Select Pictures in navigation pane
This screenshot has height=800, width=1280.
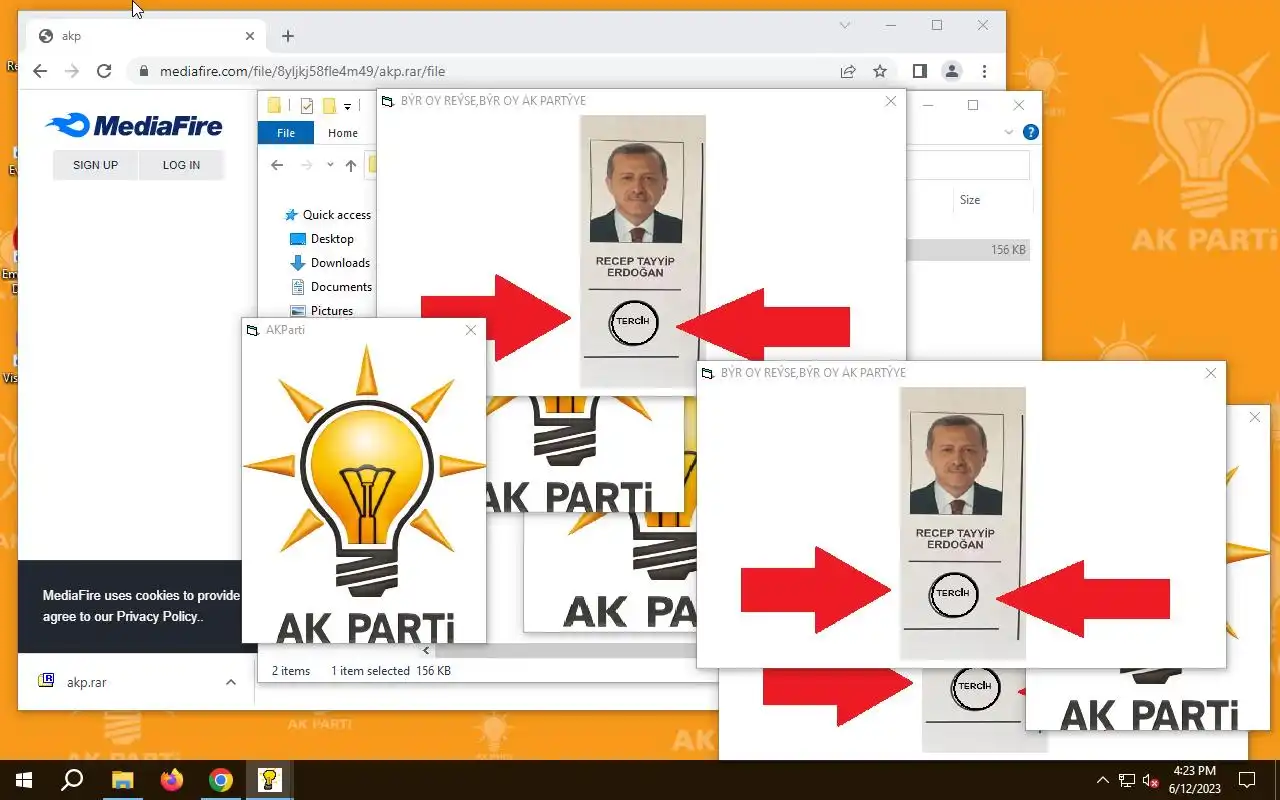322,311
